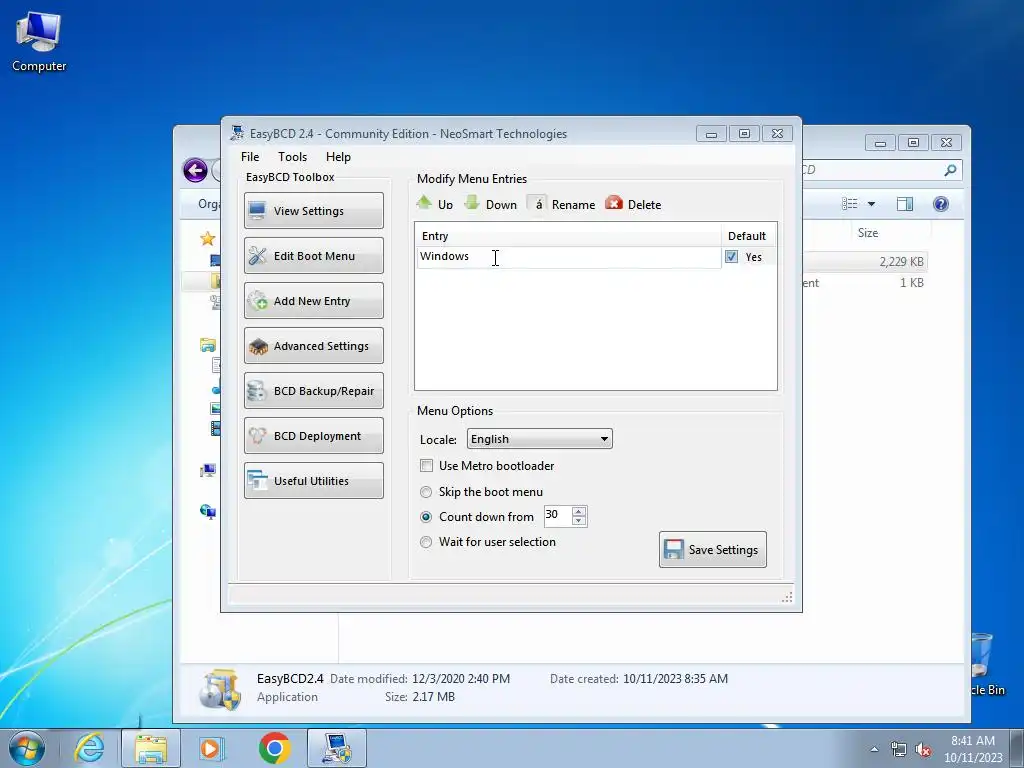Increase countdown with up spinner arrow
This screenshot has height=768, width=1024.
point(579,511)
